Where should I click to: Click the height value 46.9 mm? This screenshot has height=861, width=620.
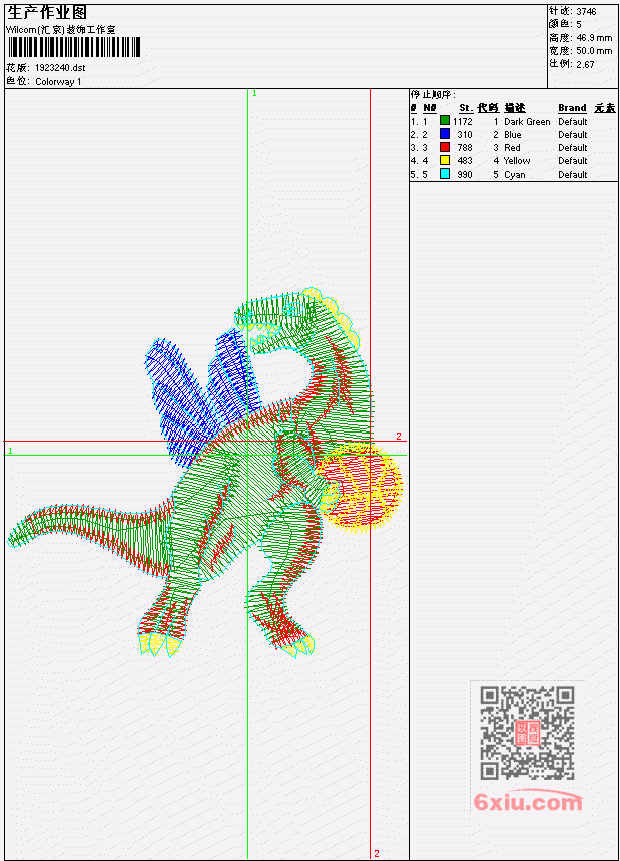(x=594, y=38)
